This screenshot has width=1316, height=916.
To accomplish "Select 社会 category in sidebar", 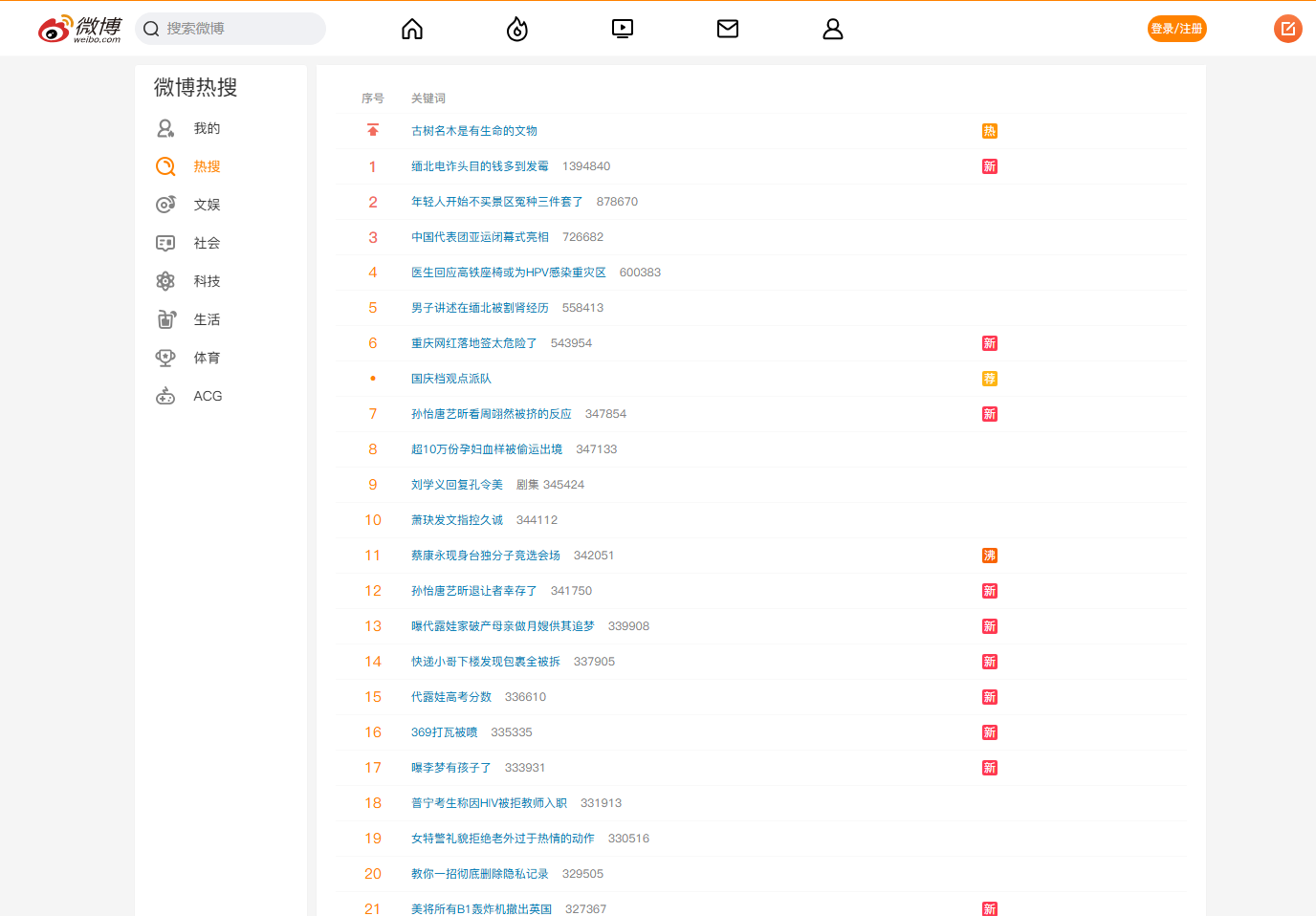I will click(x=207, y=243).
